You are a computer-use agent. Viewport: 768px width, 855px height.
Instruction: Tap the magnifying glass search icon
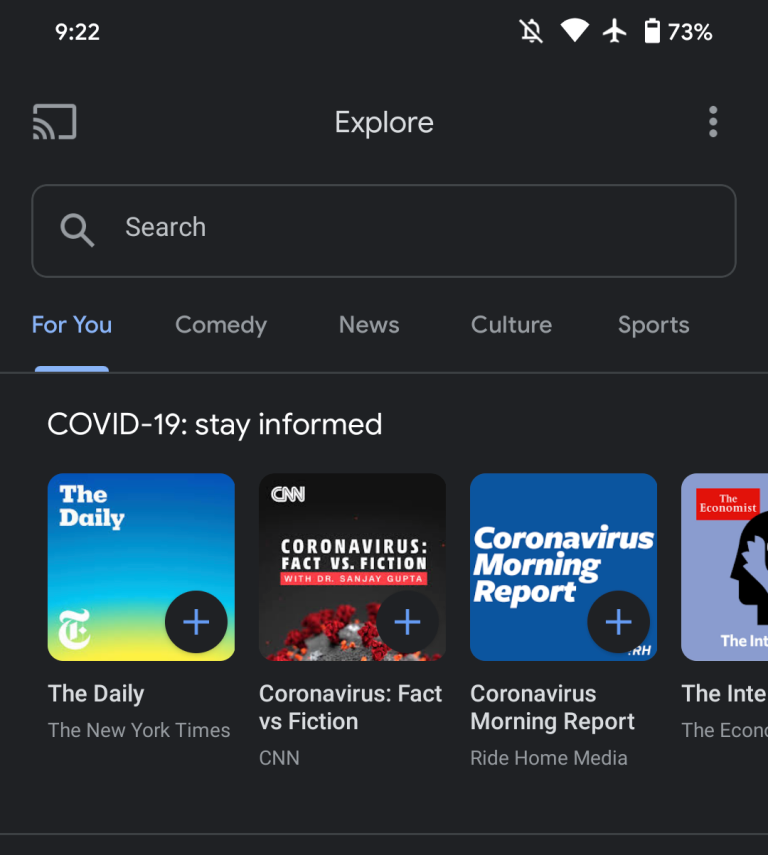click(x=77, y=230)
